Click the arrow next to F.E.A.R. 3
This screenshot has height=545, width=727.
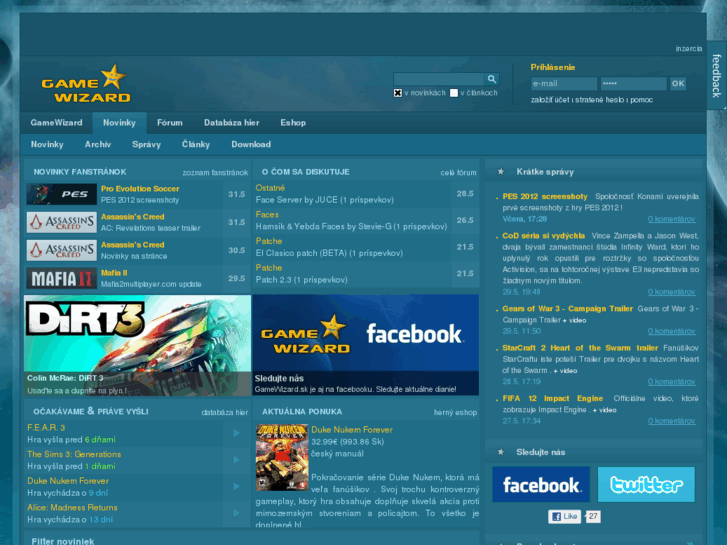[x=236, y=433]
